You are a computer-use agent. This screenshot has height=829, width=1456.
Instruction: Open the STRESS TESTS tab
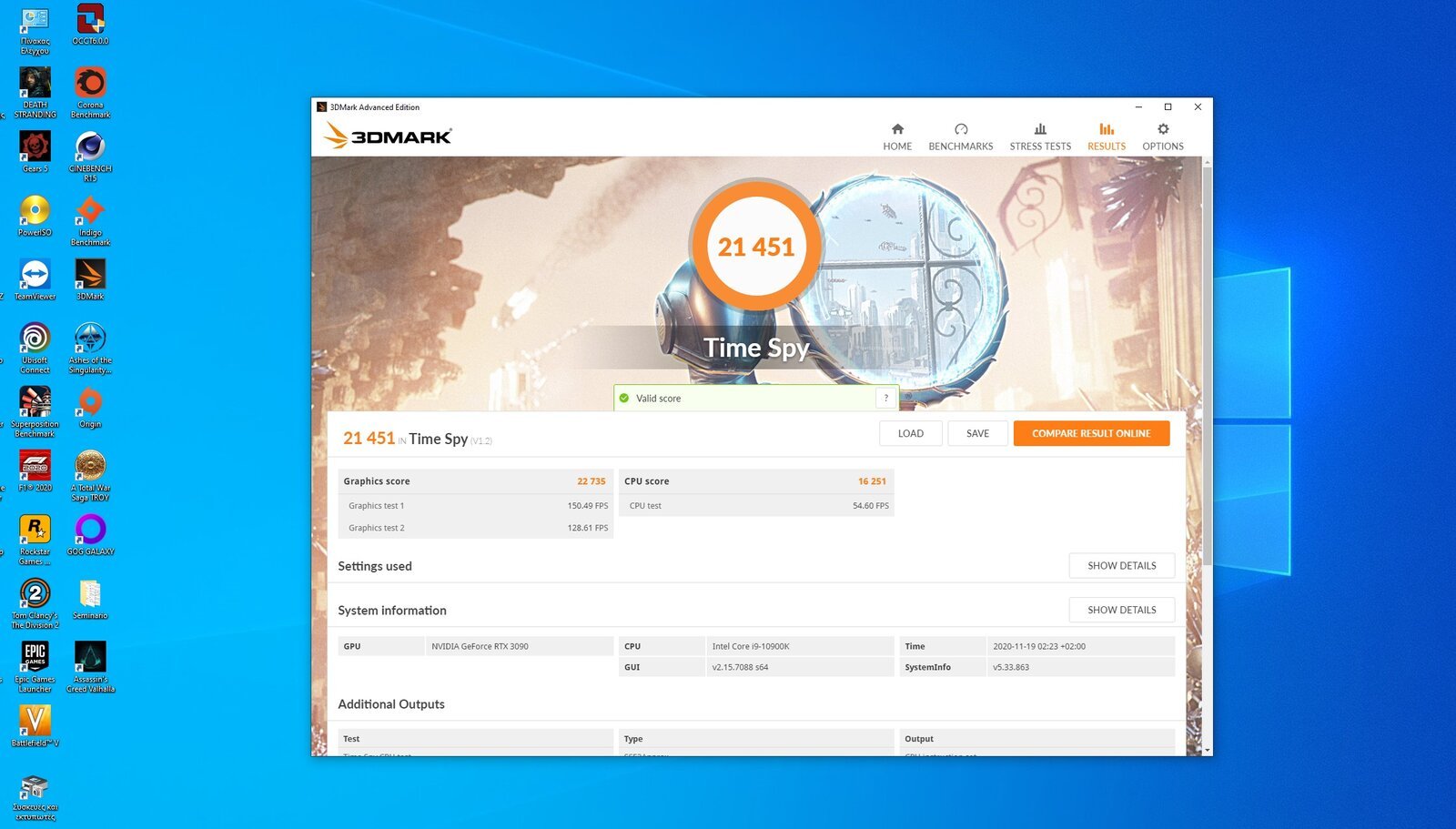pyautogui.click(x=1040, y=136)
